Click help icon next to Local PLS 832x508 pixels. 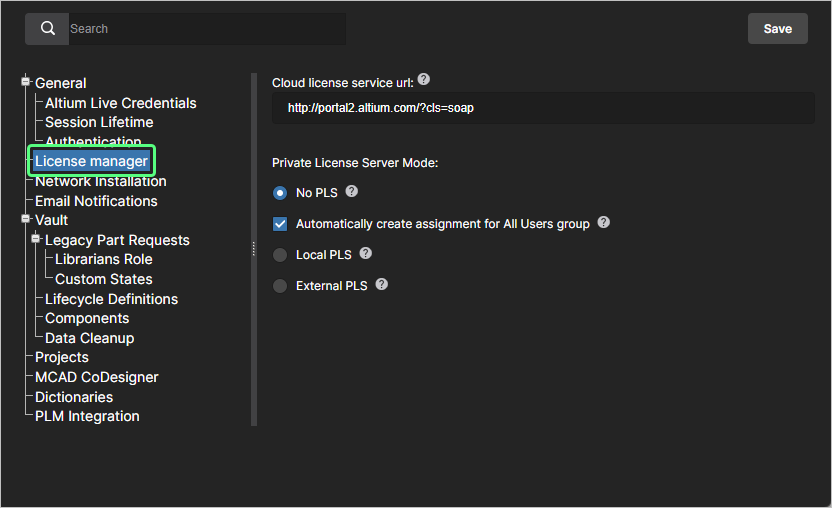[x=366, y=254]
